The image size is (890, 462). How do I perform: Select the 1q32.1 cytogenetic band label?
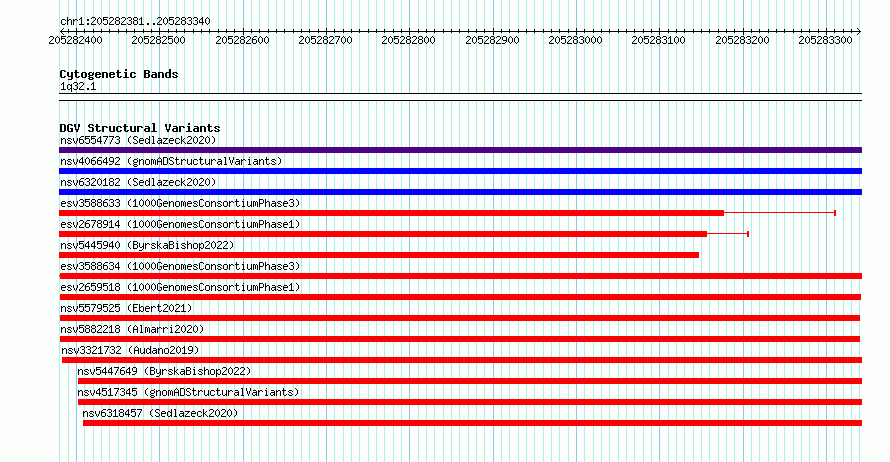(78, 87)
